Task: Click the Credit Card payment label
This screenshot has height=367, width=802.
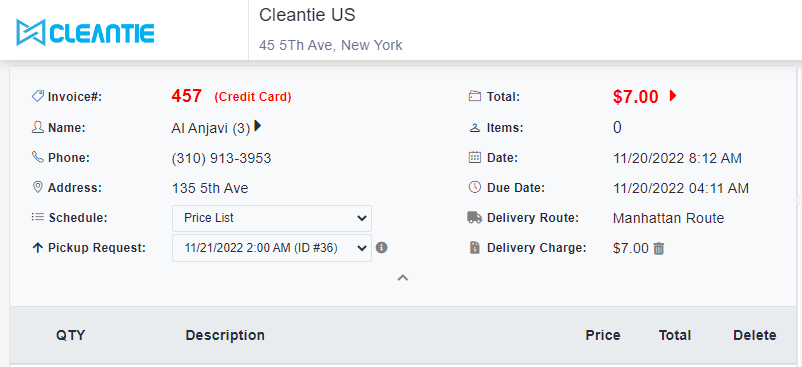Action: coord(253,97)
